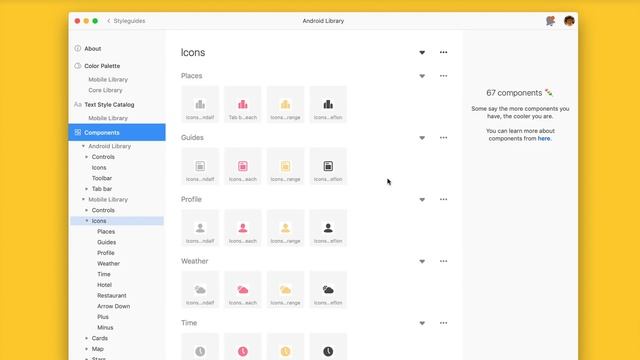This screenshot has width=640, height=360.
Task: Select Hotel in the sidebar tree
Action: (104, 285)
